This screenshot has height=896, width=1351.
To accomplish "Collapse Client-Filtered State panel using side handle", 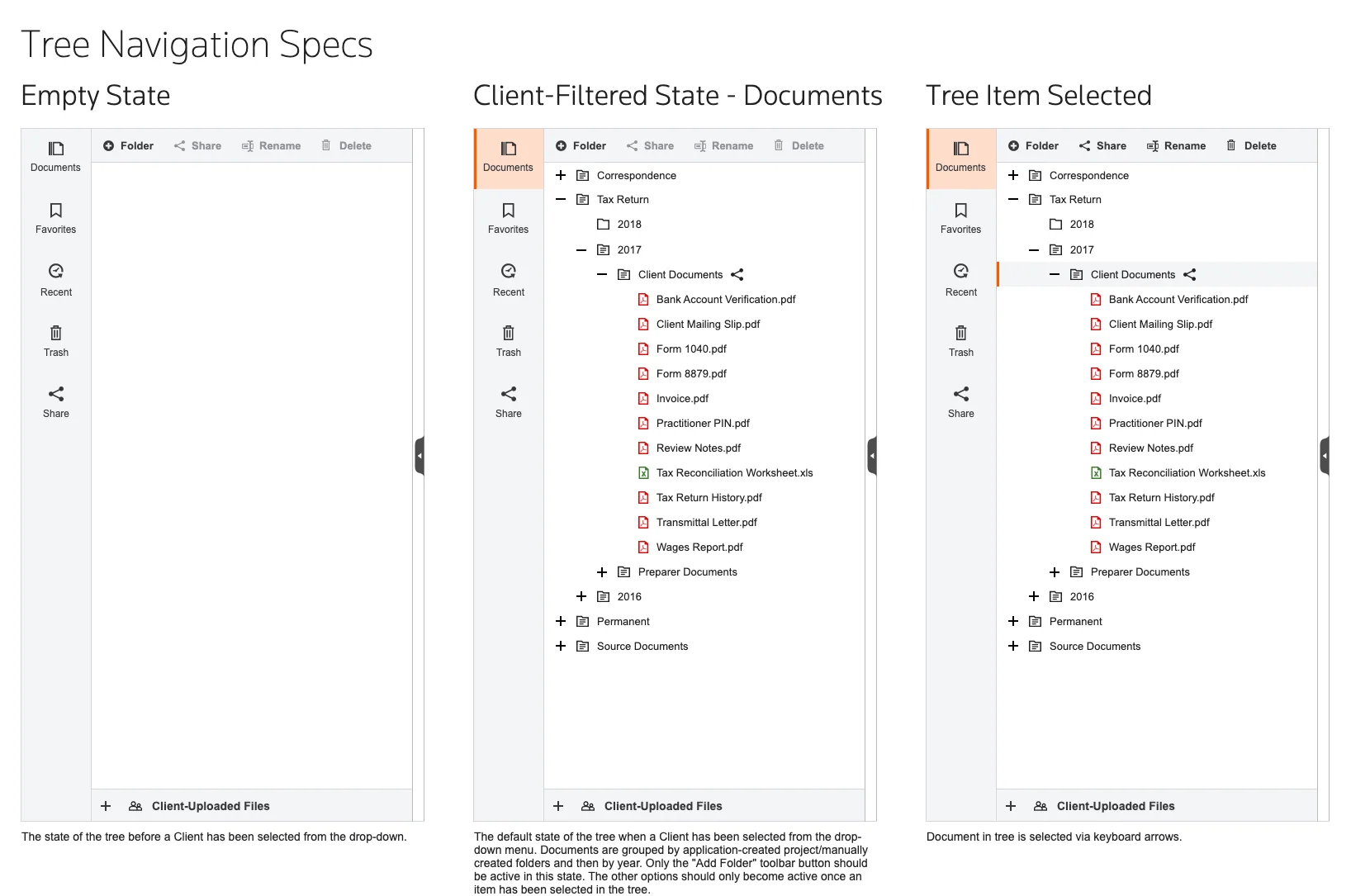I will click(x=872, y=456).
